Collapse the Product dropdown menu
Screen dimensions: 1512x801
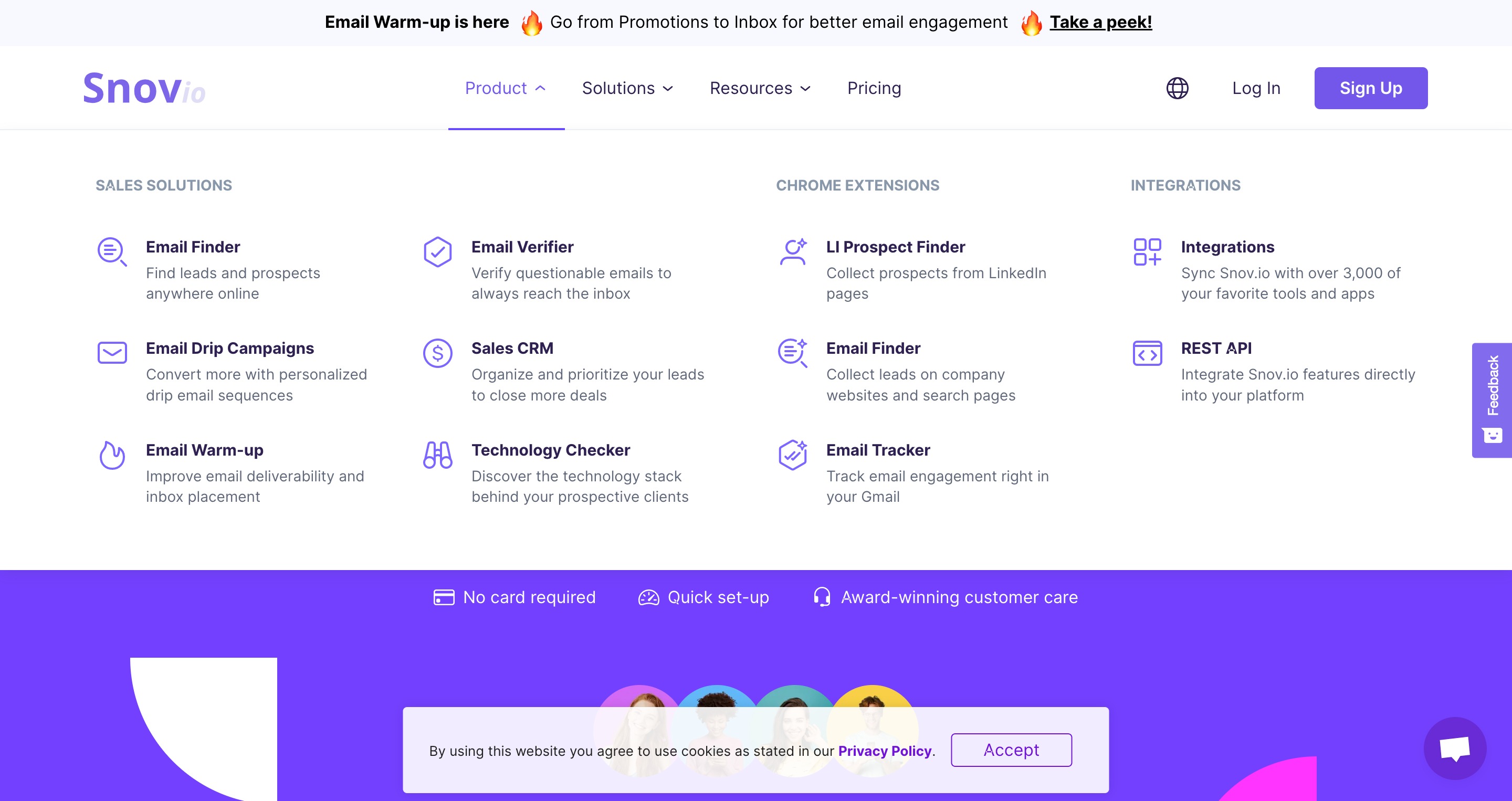tap(506, 88)
